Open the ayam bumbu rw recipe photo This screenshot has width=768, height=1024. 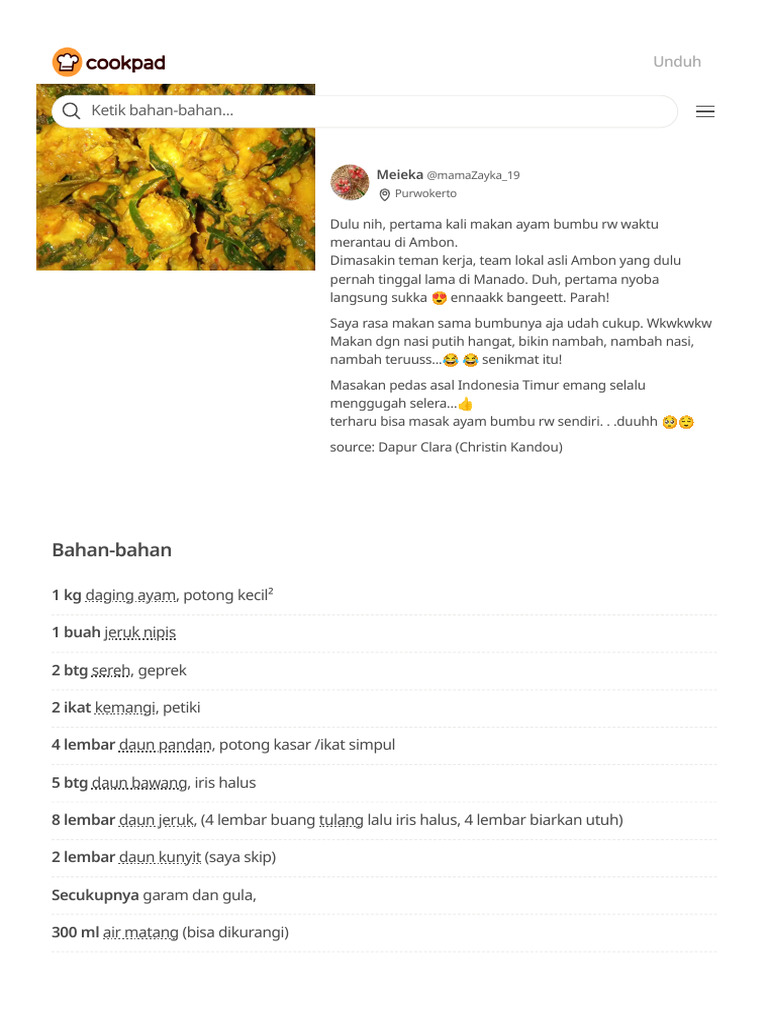[x=176, y=177]
